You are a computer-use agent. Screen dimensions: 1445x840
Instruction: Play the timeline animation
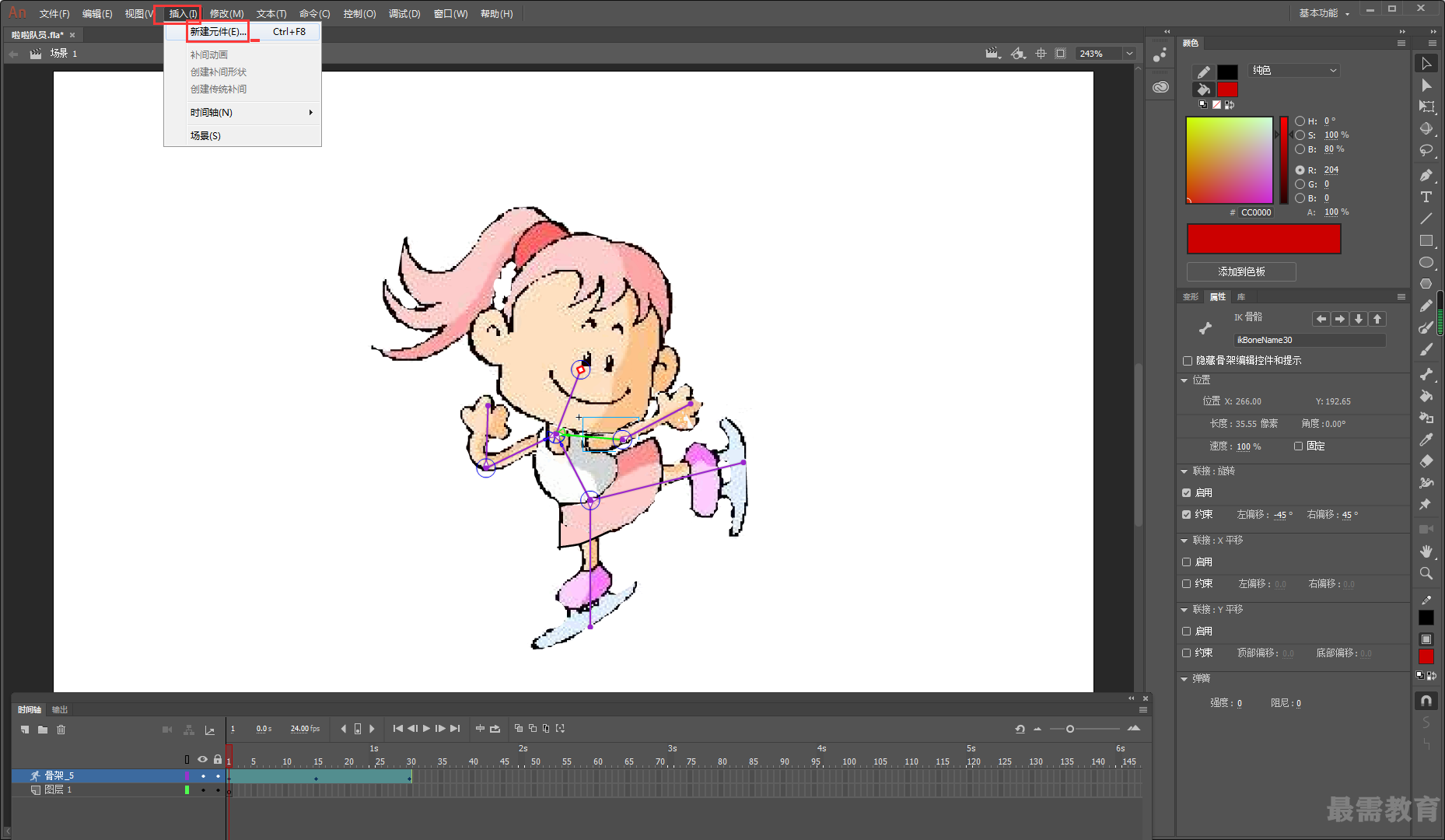click(x=426, y=729)
